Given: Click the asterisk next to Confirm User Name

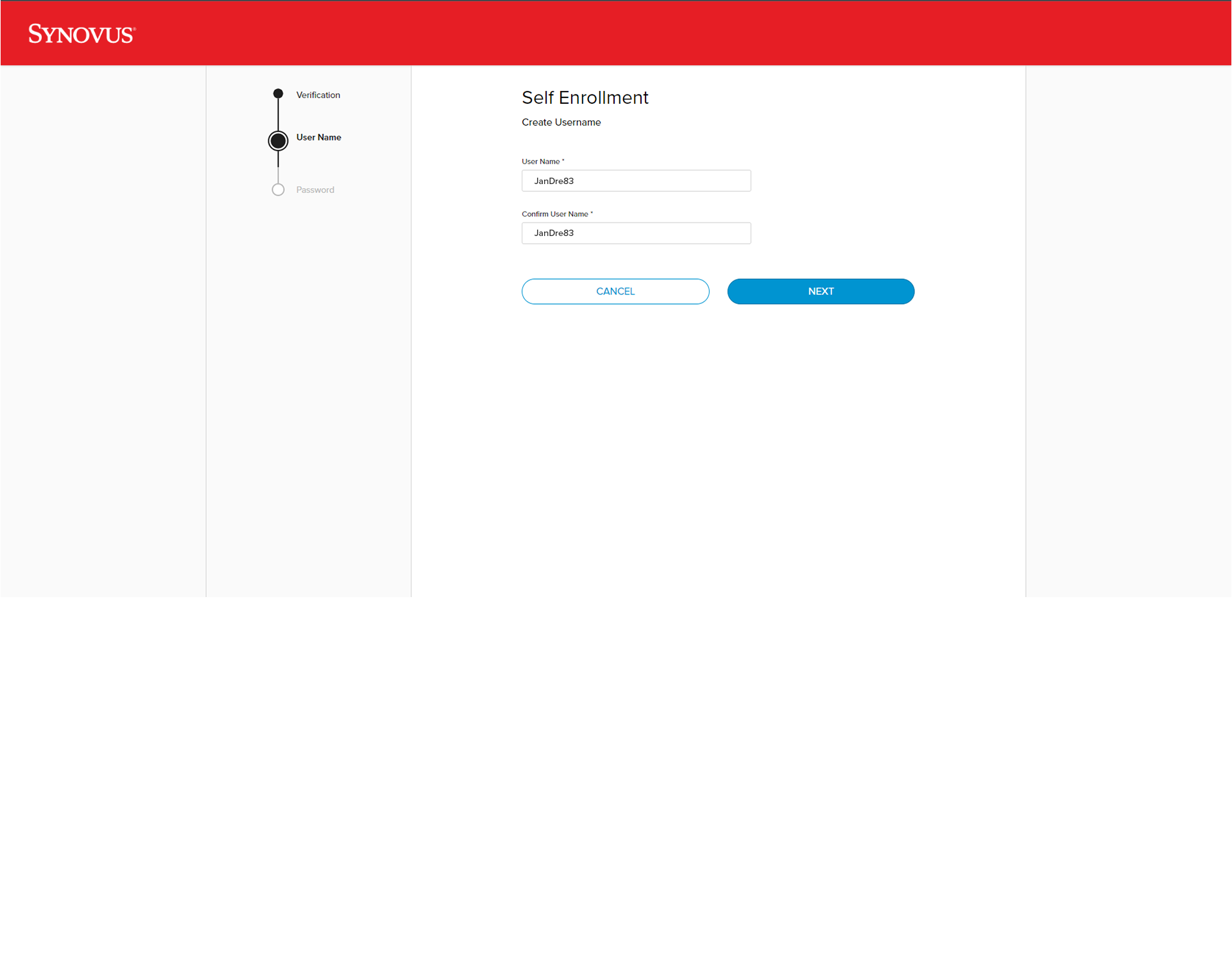Looking at the screenshot, I should (592, 213).
